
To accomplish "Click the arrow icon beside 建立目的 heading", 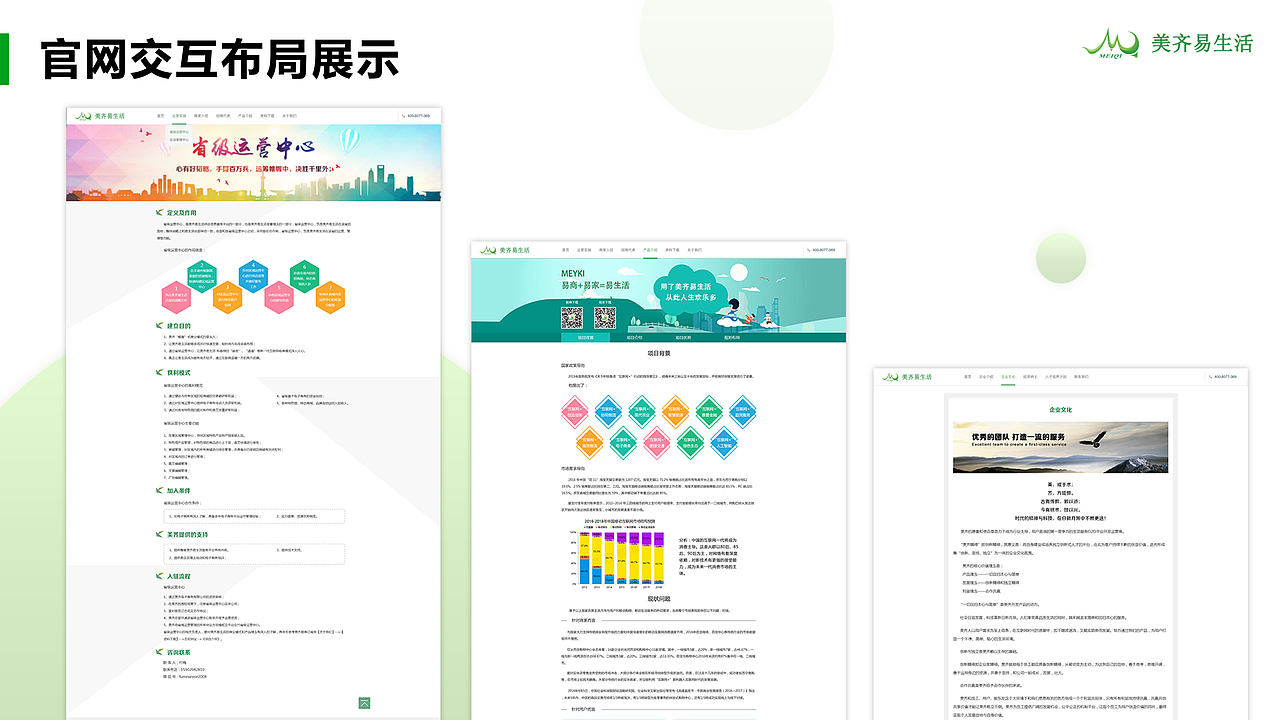I will pos(159,325).
